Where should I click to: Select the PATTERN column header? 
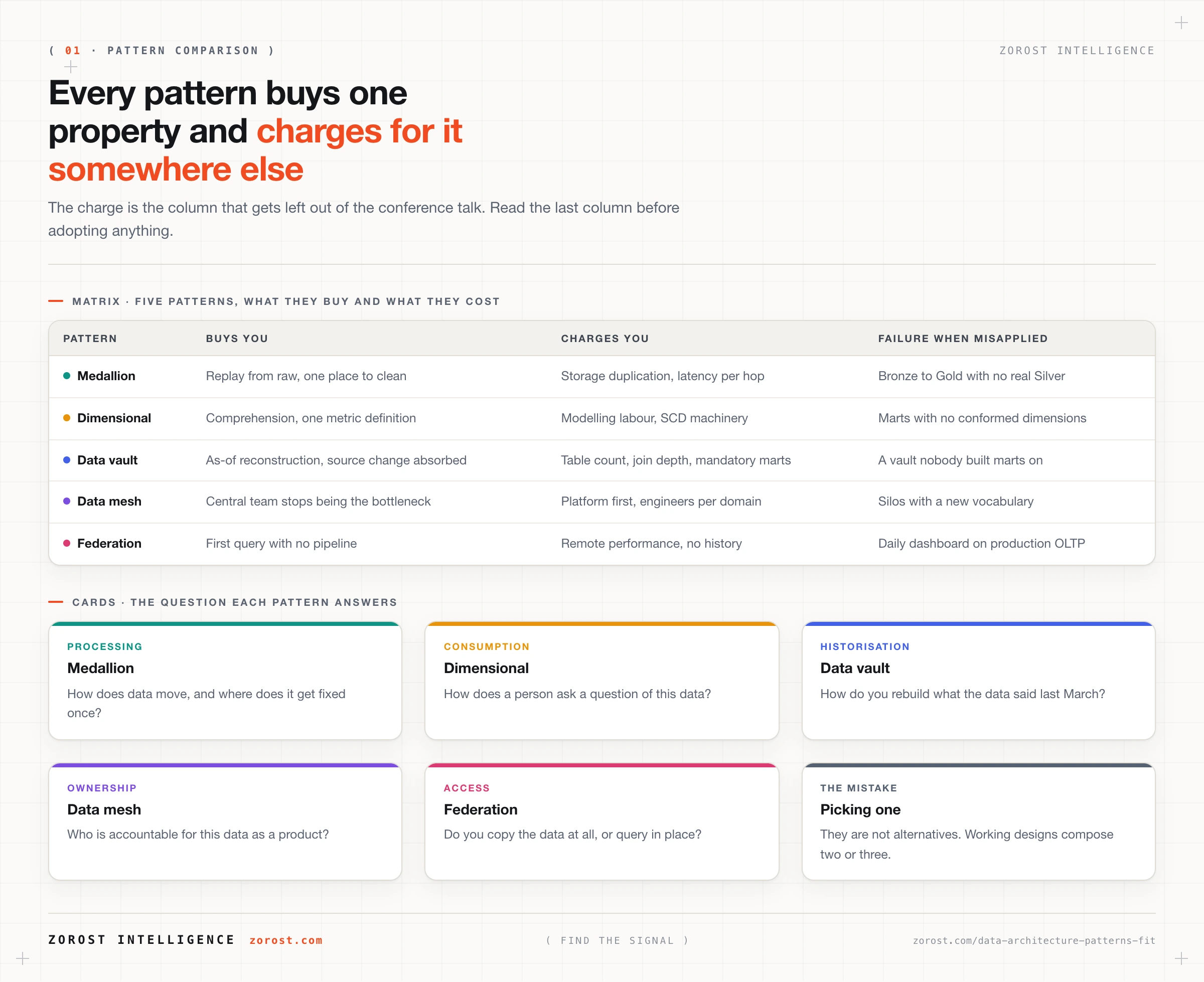coord(90,338)
